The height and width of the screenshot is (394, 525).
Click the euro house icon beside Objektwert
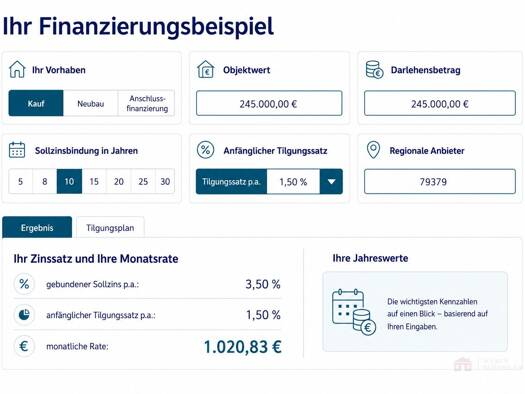click(206, 69)
